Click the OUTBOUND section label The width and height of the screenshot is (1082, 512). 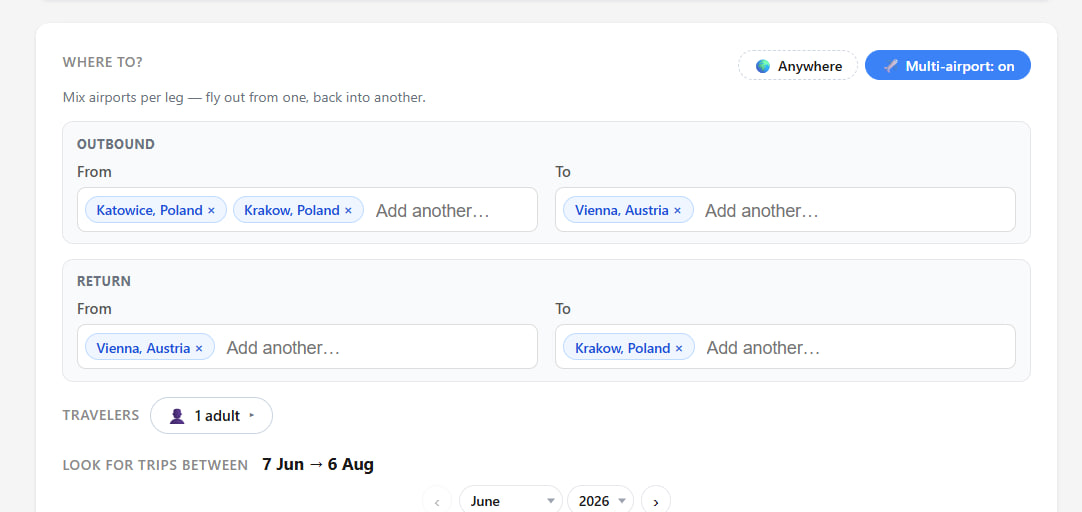116,144
